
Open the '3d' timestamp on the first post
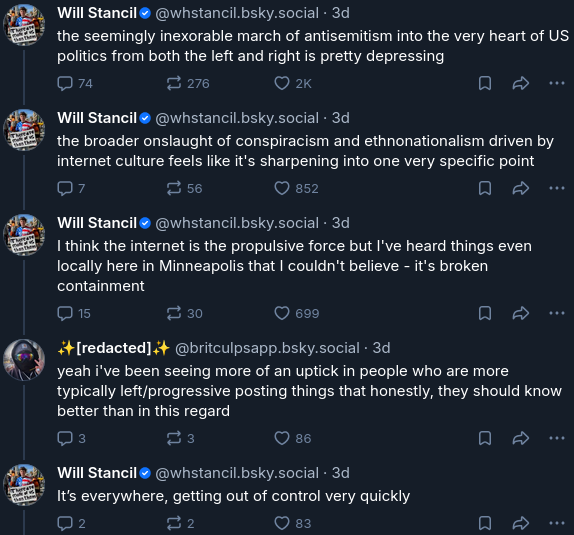click(x=340, y=13)
